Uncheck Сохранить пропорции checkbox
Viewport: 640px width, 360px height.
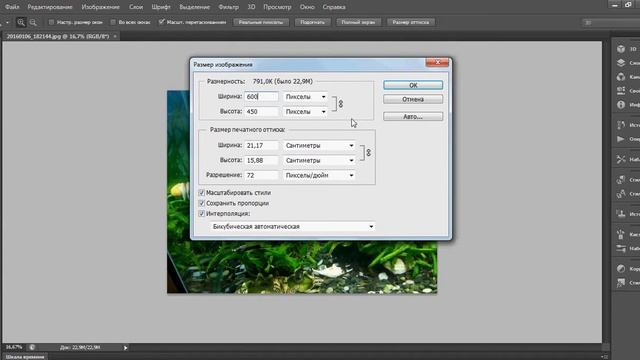(x=201, y=203)
